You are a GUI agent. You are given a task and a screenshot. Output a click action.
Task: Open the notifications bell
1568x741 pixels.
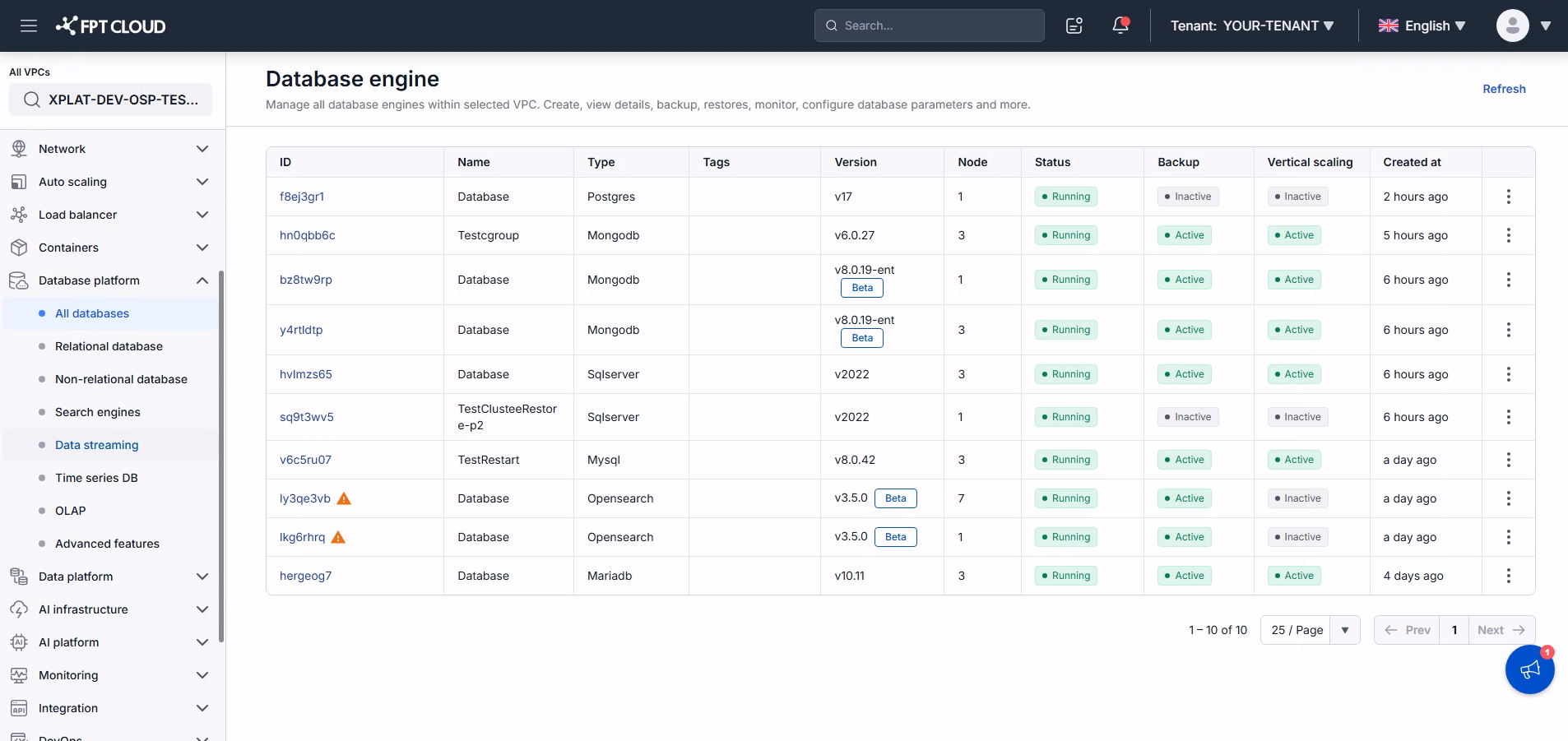point(1120,25)
